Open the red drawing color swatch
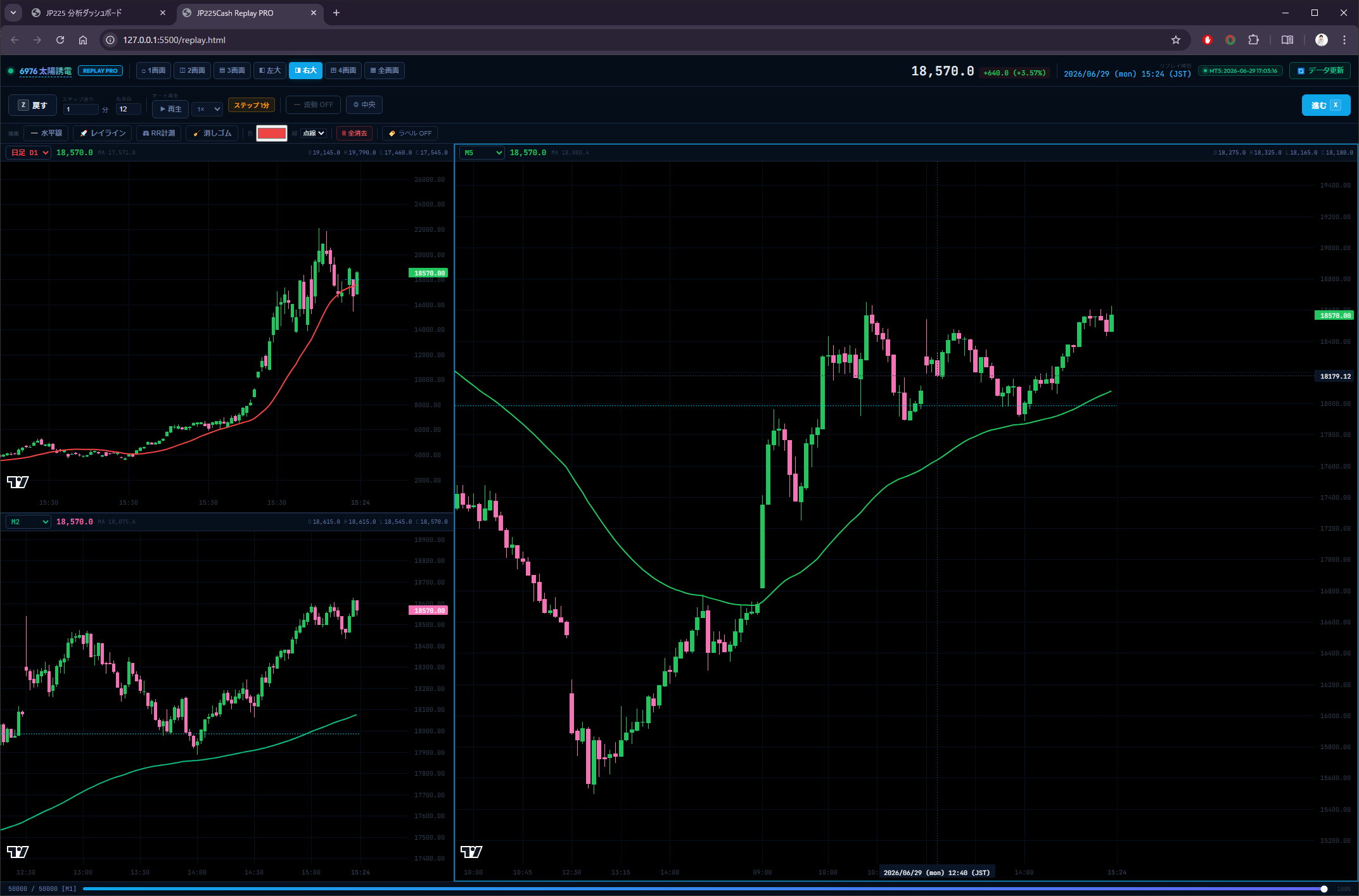Image resolution: width=1359 pixels, height=896 pixels. pyautogui.click(x=272, y=133)
